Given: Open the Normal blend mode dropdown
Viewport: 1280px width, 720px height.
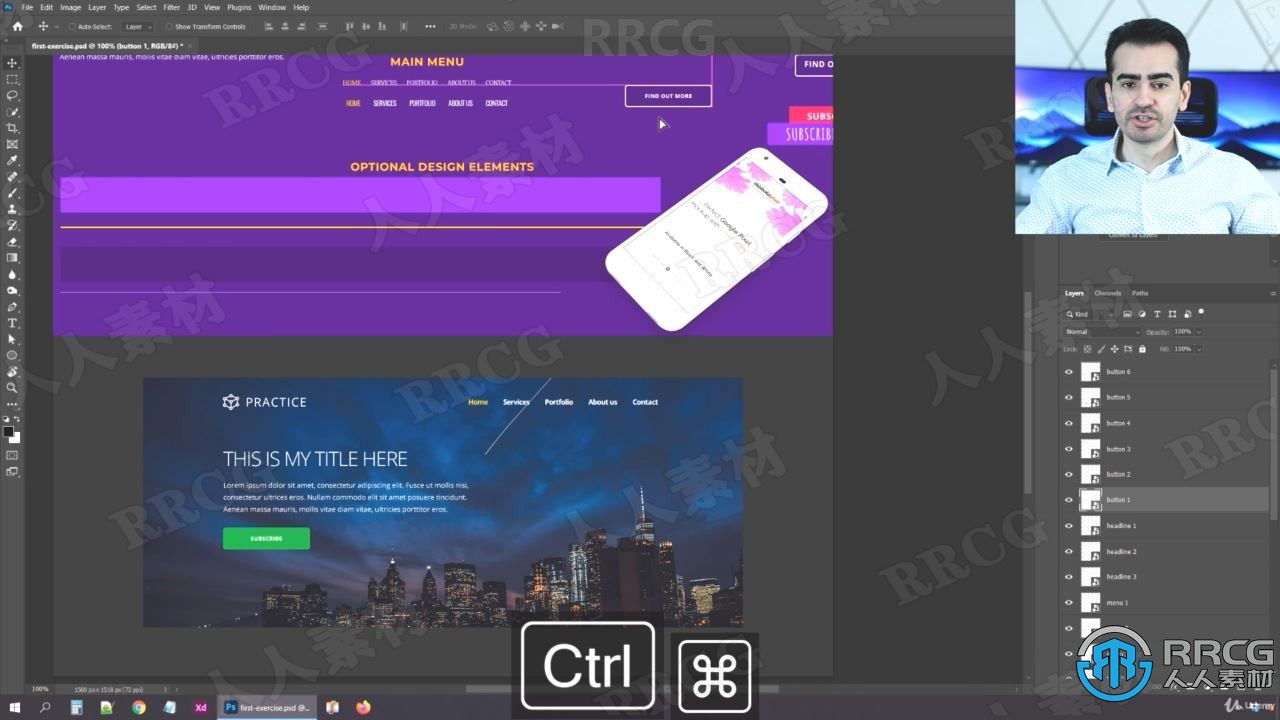Looking at the screenshot, I should click(x=1102, y=332).
